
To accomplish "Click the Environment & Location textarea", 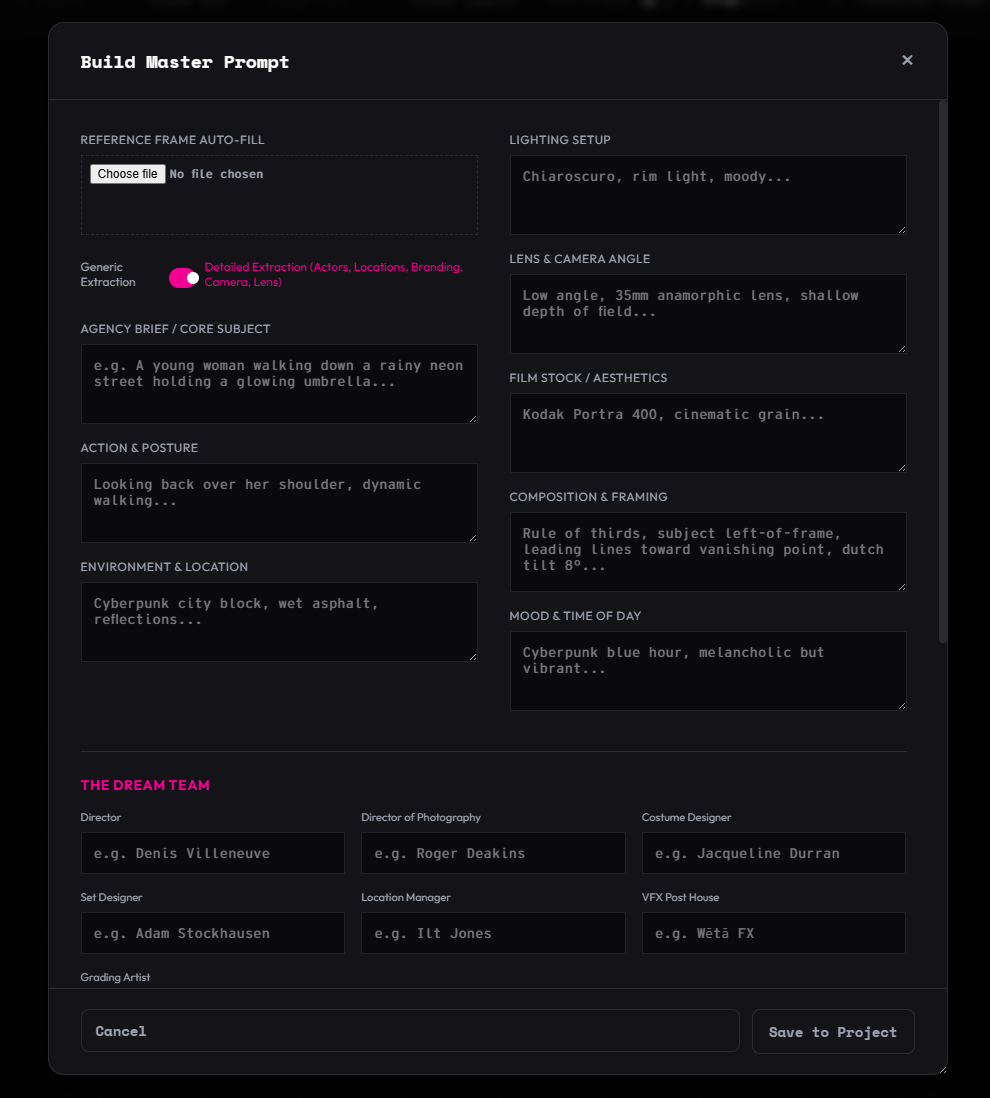I will tap(279, 621).
